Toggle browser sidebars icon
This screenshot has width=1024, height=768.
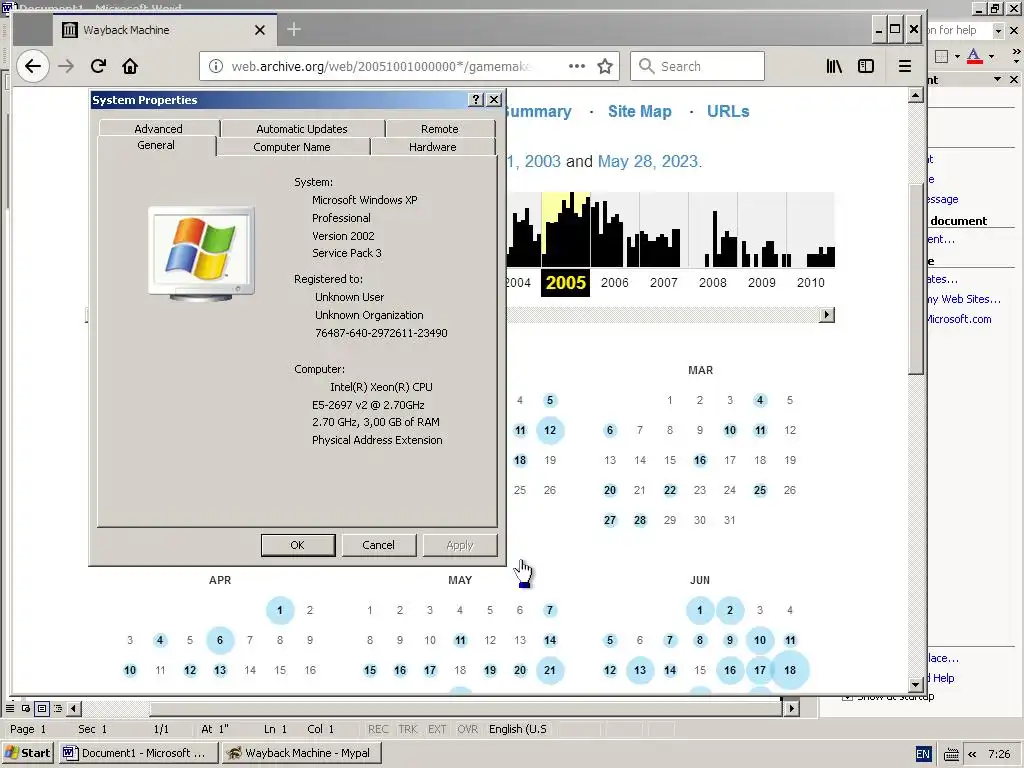tap(866, 66)
